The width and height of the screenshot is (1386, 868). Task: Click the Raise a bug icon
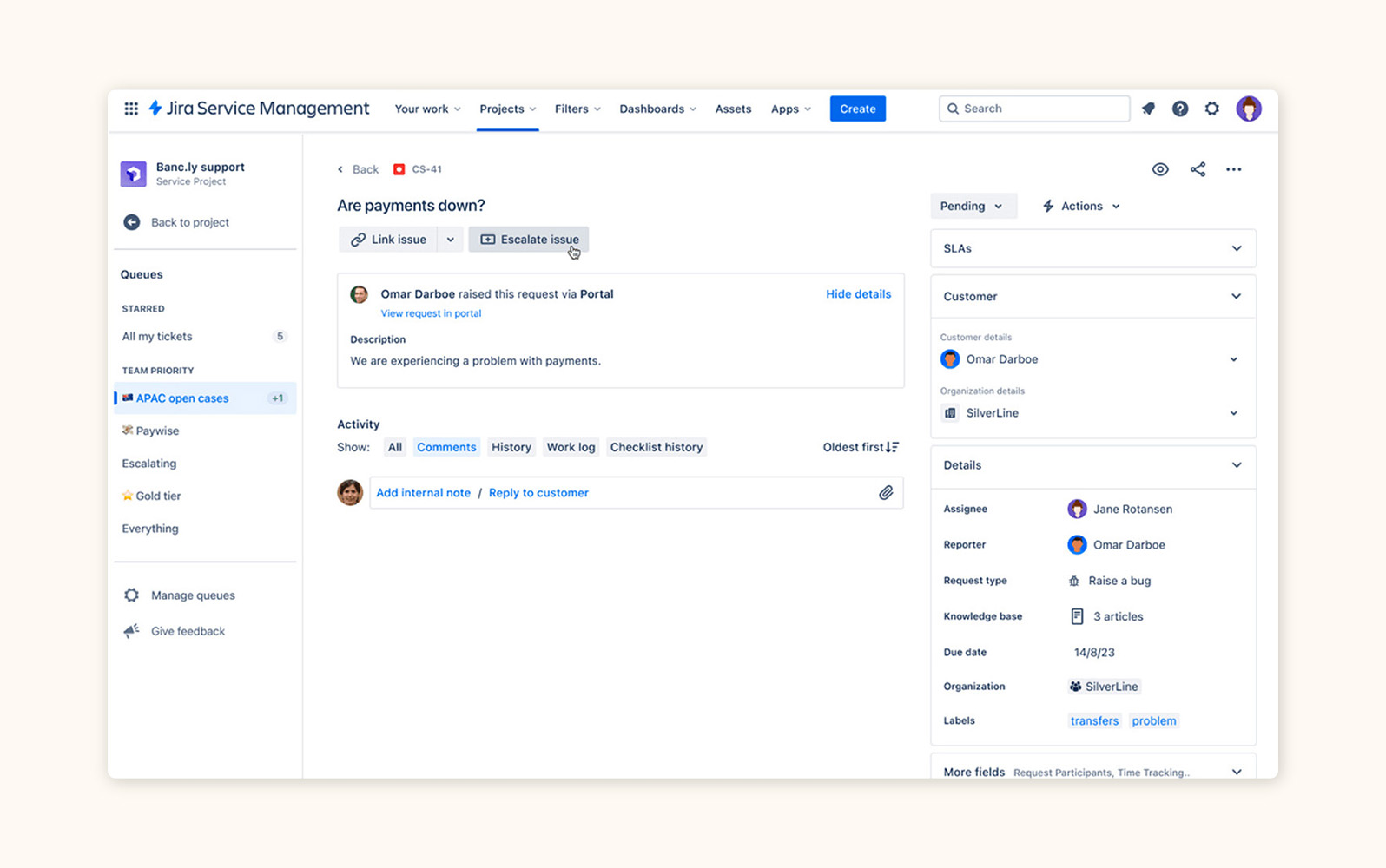coord(1074,581)
